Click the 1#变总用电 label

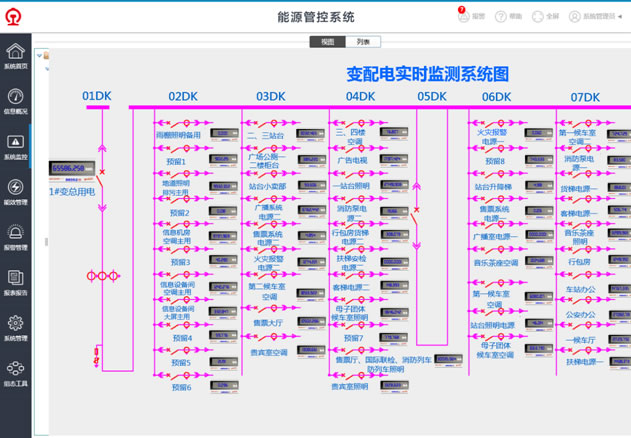72,192
